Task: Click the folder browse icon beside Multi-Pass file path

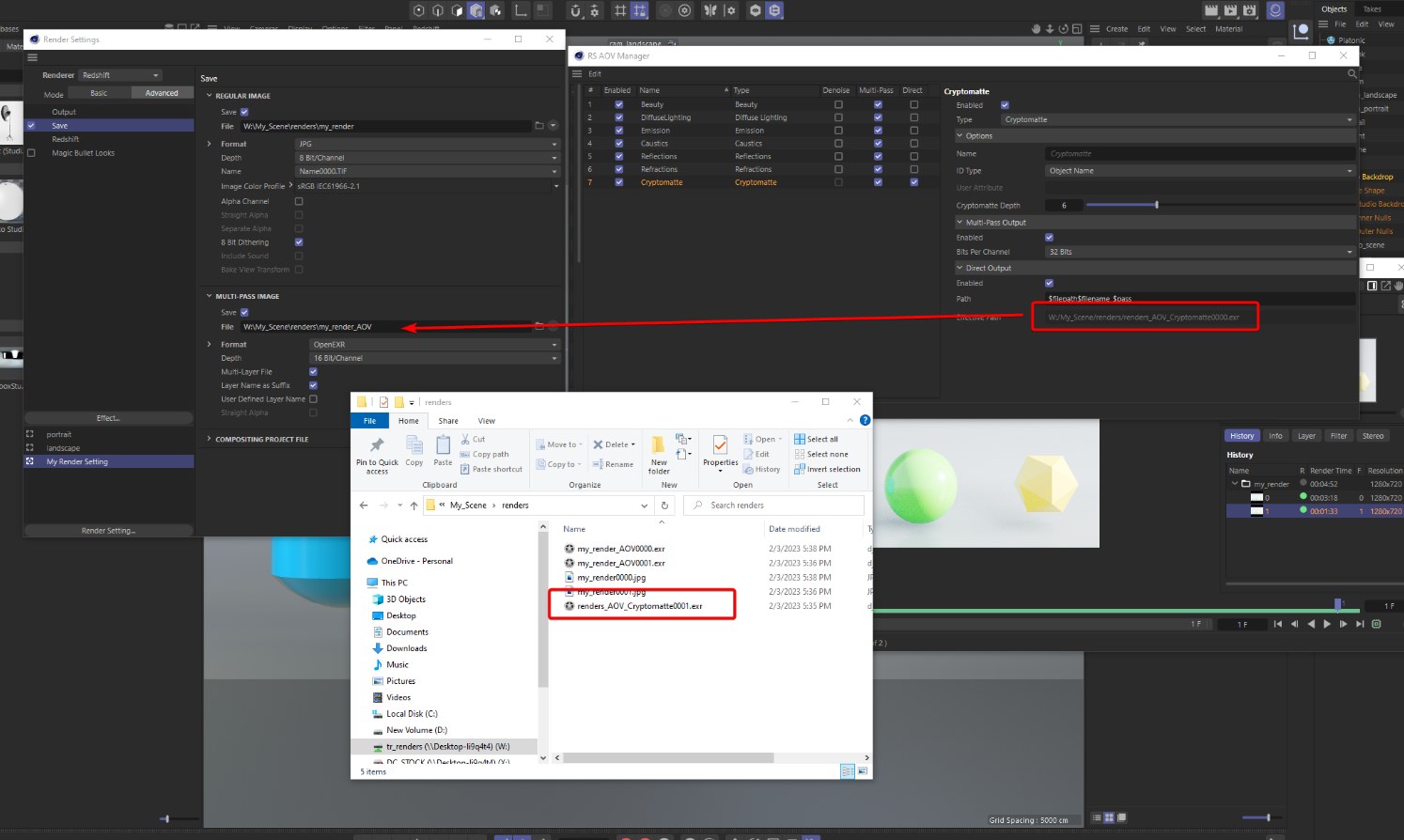Action: [x=538, y=326]
